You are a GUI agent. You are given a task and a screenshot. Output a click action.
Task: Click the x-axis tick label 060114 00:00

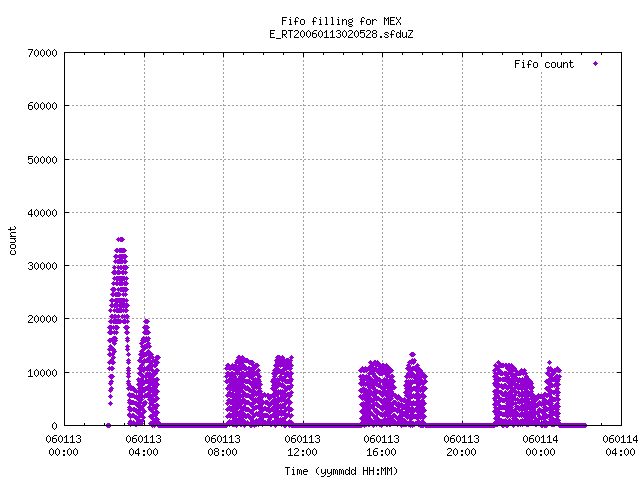click(540, 446)
